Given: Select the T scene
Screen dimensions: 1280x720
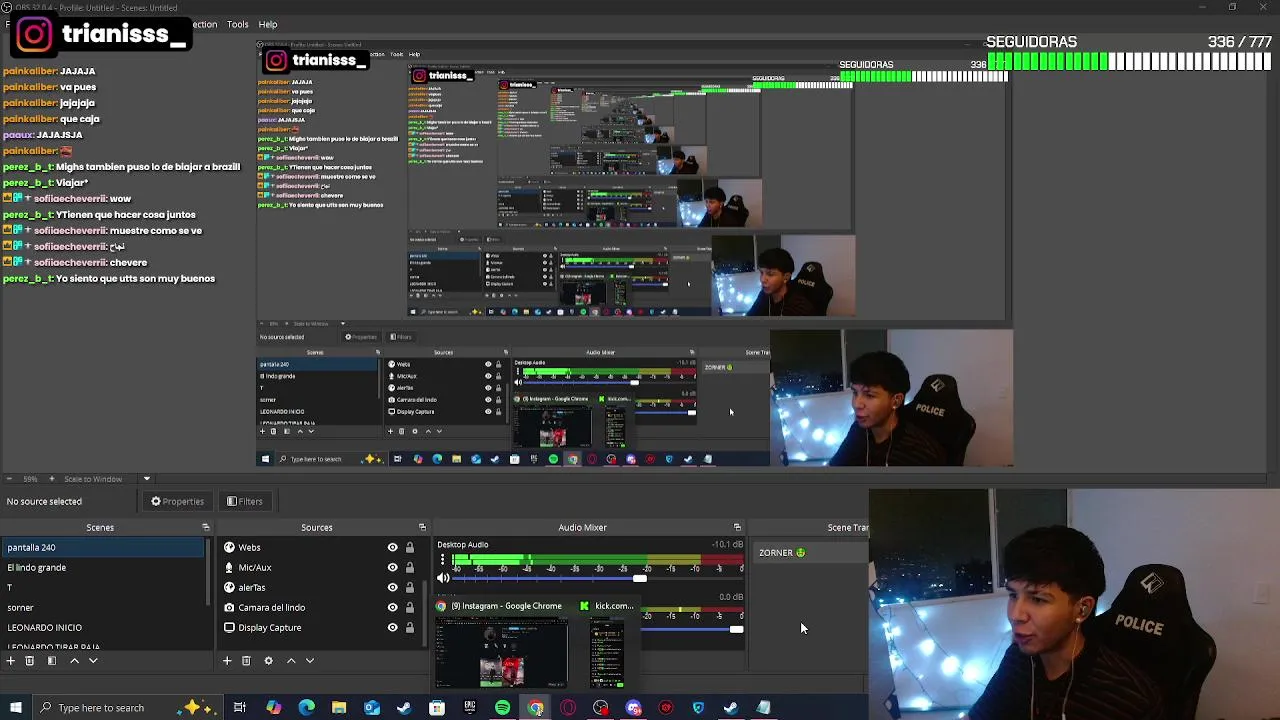Looking at the screenshot, I should 102,587.
